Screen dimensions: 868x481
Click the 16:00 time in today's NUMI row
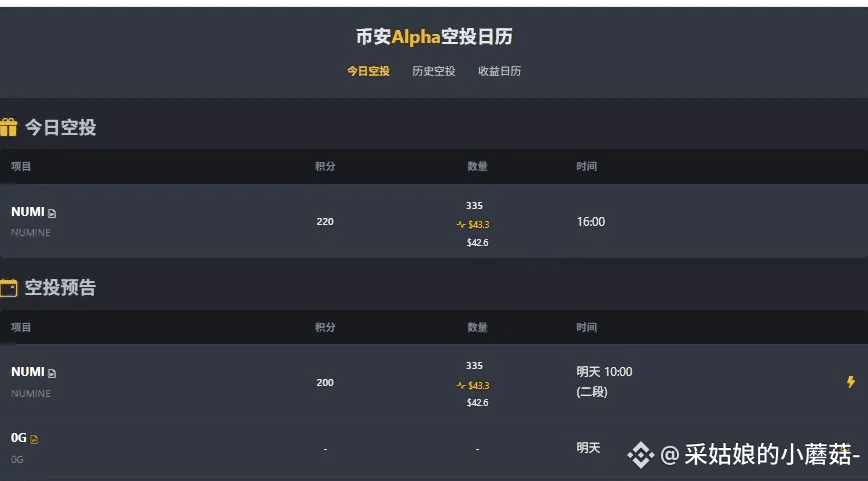pyautogui.click(x=591, y=221)
